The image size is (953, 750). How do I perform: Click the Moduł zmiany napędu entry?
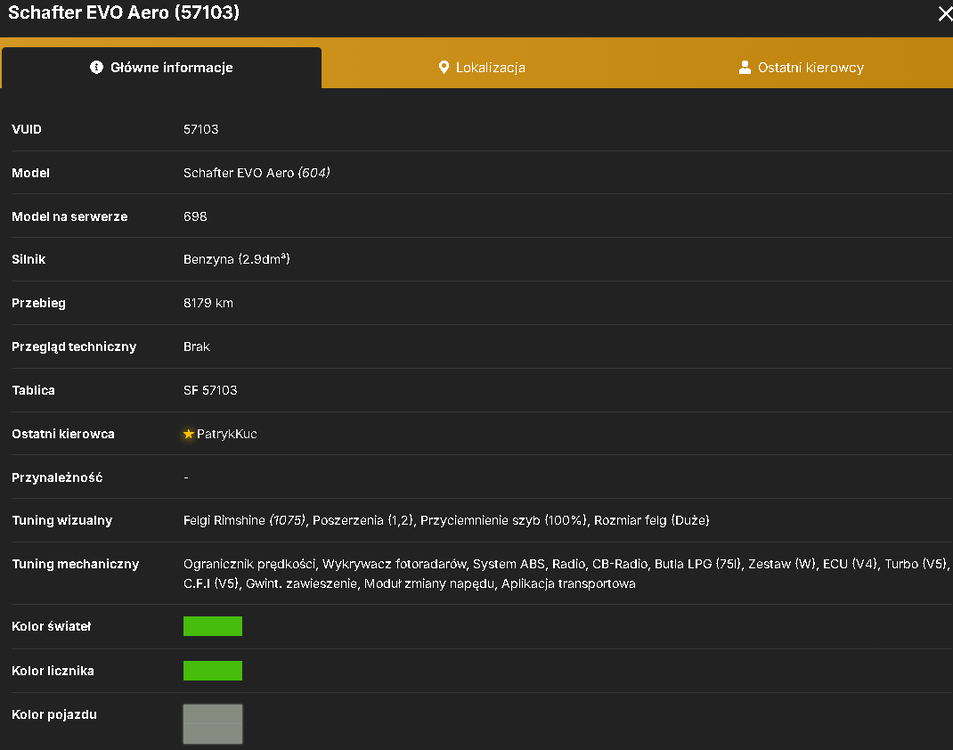tap(429, 584)
